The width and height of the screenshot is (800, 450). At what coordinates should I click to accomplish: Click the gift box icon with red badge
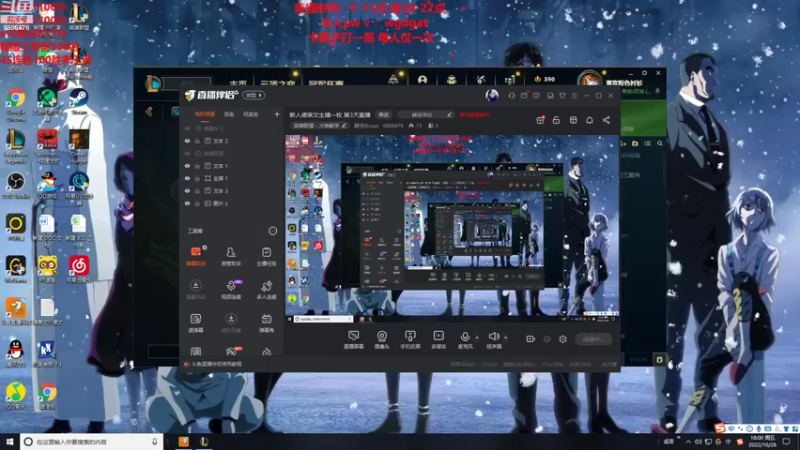[540, 120]
